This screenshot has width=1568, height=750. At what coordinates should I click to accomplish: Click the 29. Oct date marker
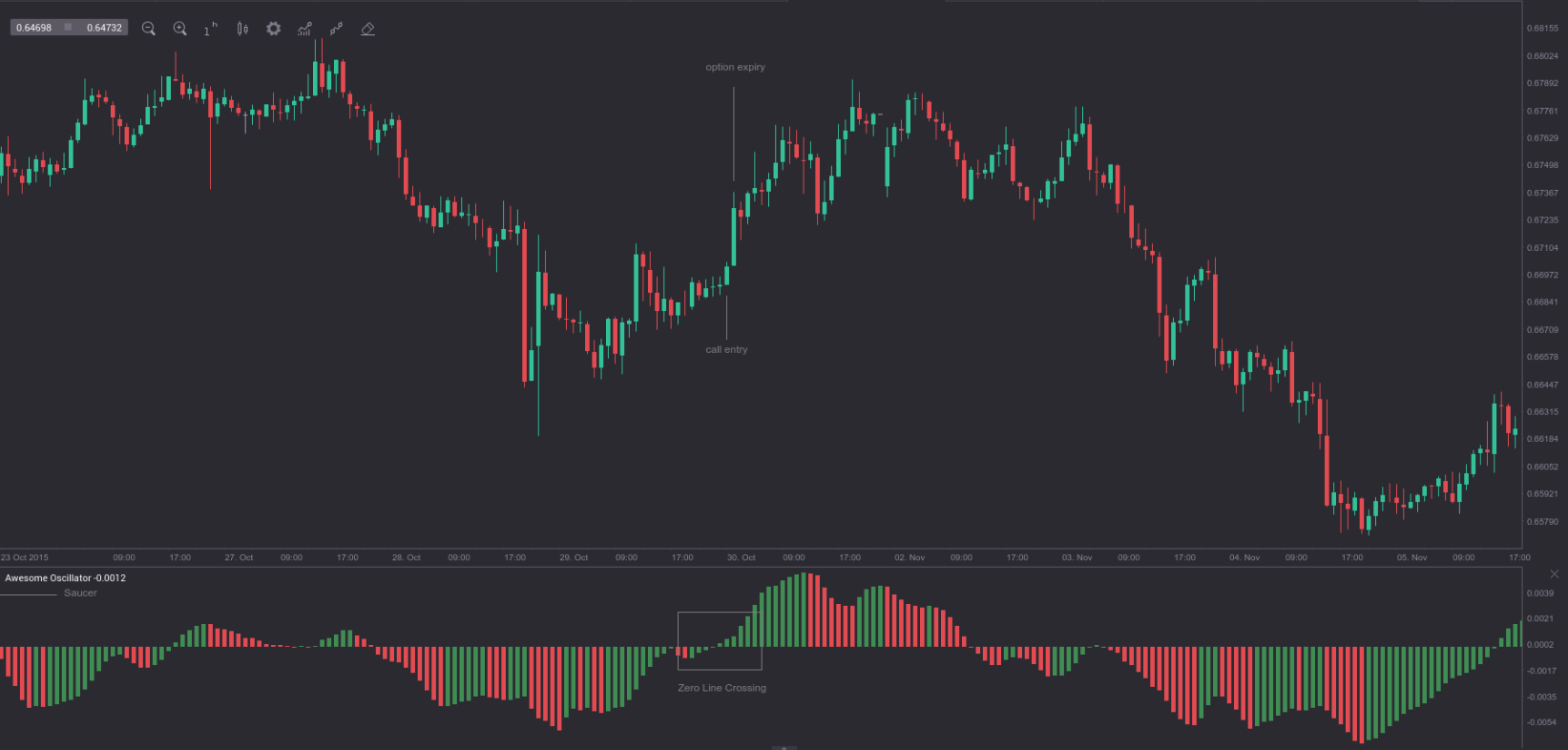tap(574, 557)
